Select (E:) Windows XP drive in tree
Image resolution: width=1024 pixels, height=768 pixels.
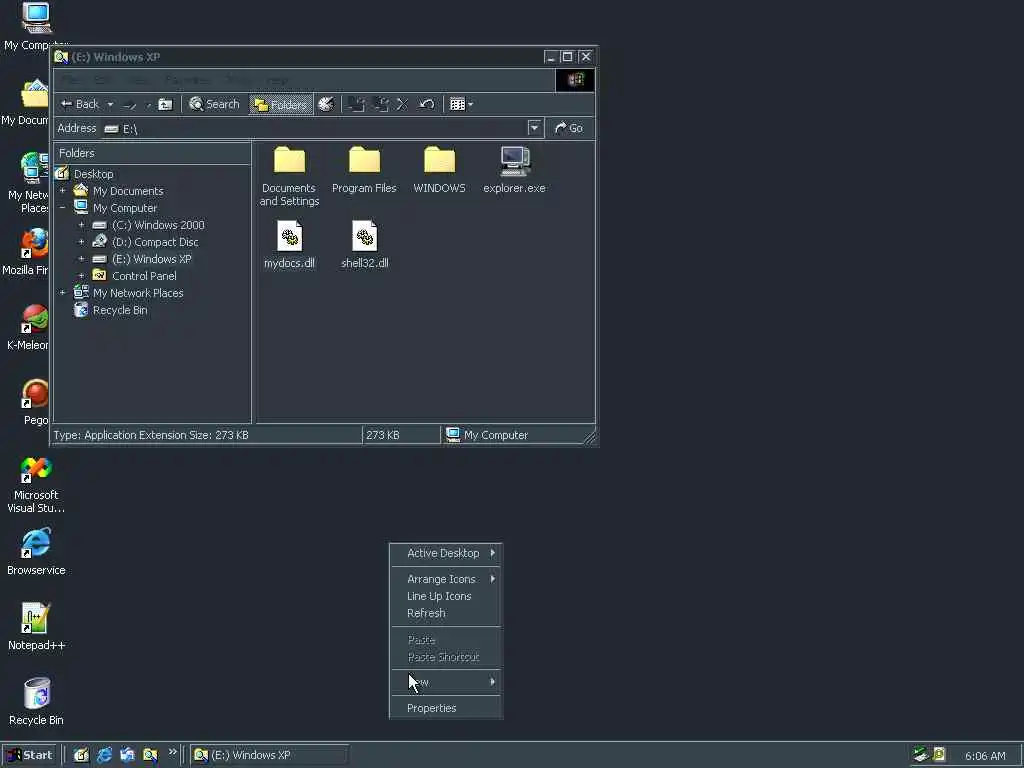[x=152, y=259]
